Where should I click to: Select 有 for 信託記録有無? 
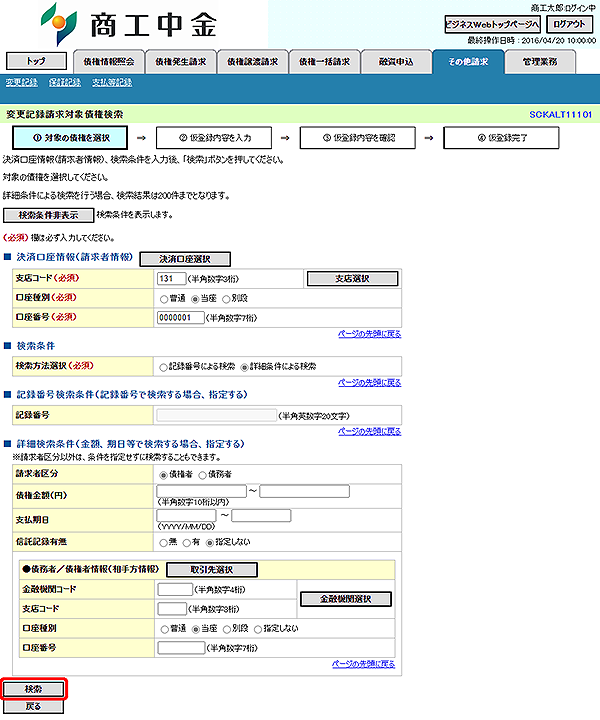click(187, 543)
